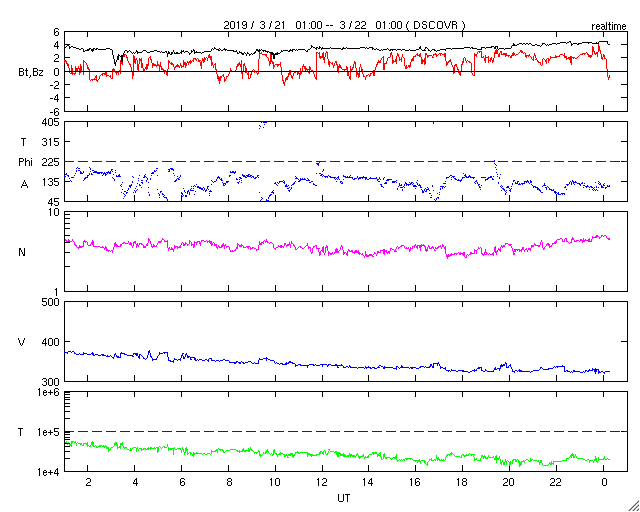Click the '4' hour label on the UT axis
The width and height of the screenshot is (640, 512).
pyautogui.click(x=135, y=483)
